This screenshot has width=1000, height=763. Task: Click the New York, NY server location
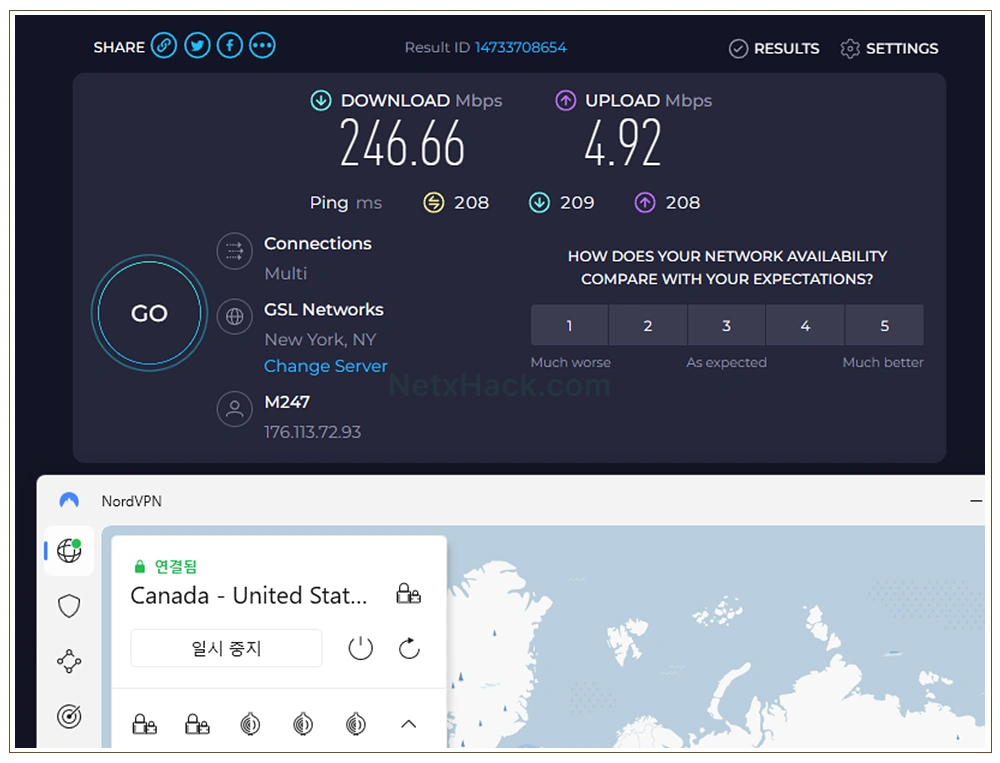tap(320, 339)
